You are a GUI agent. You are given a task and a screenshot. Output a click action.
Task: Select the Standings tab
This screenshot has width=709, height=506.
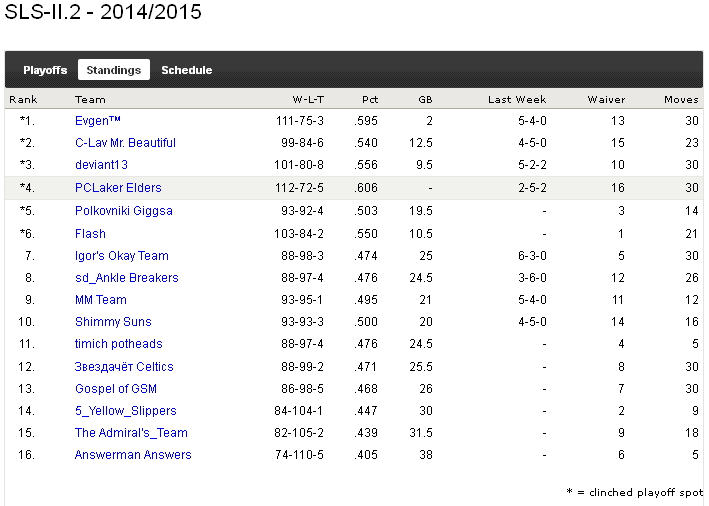(x=114, y=70)
